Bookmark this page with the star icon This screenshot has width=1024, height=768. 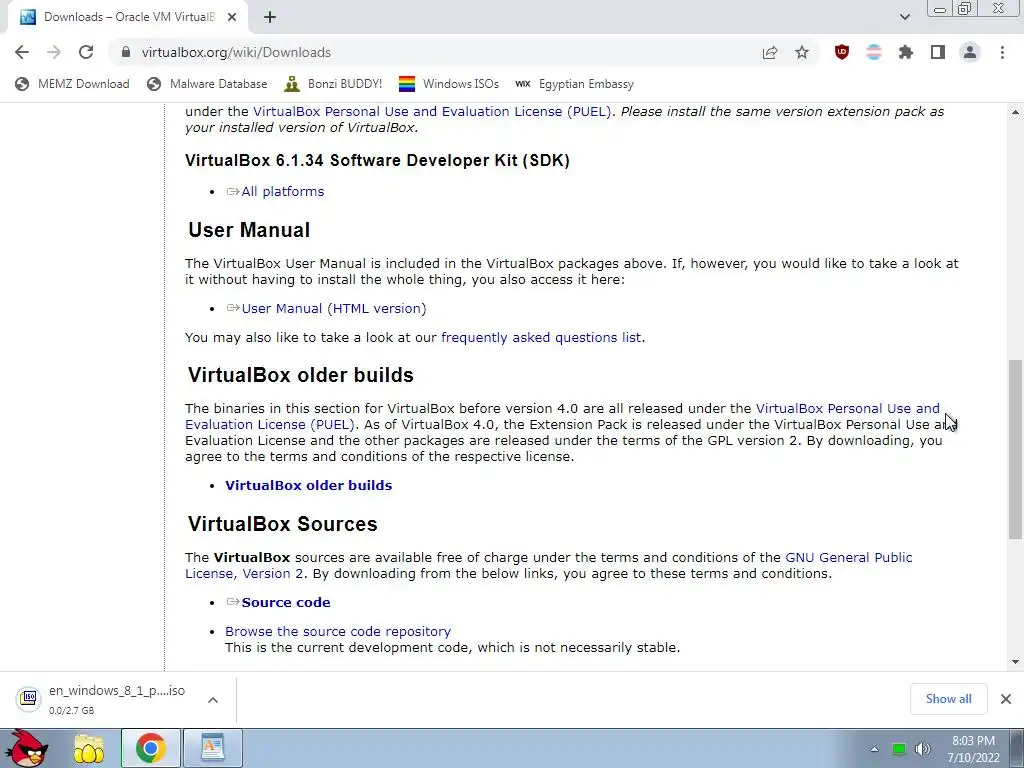pyautogui.click(x=802, y=52)
